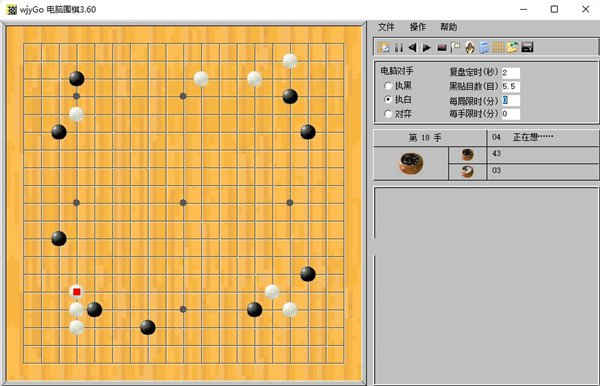Click the pause toolbar icon
Screen dimensions: 600x386
398,47
